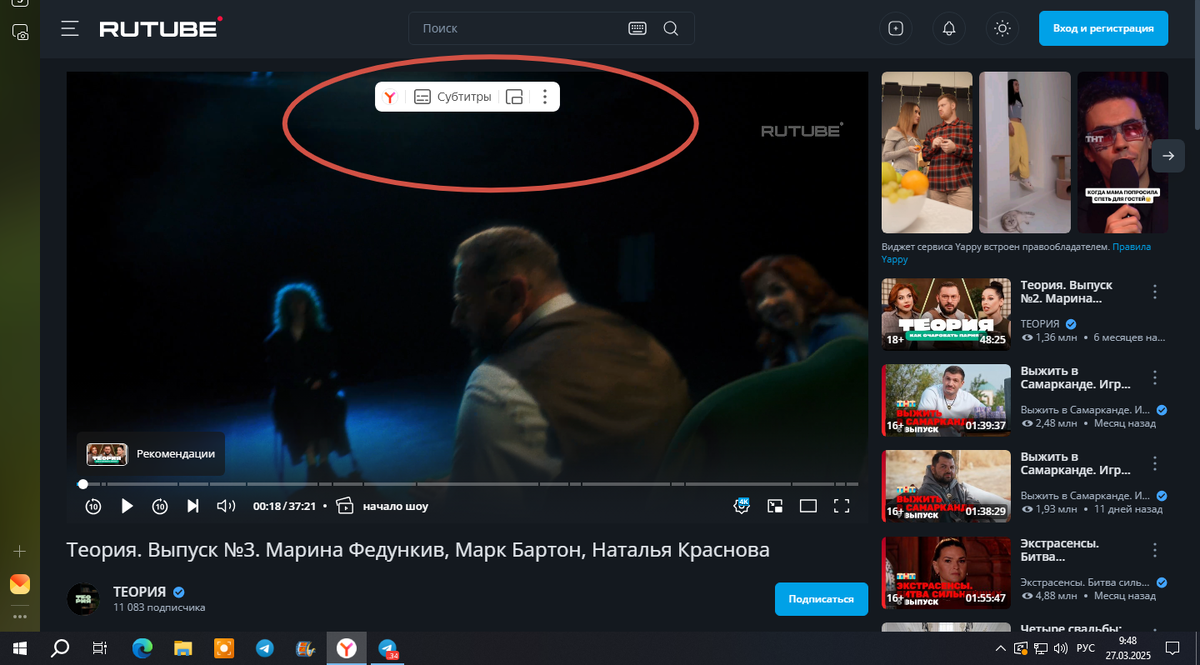
Task: Open the Рекомендации popup in player
Action: tap(151, 453)
